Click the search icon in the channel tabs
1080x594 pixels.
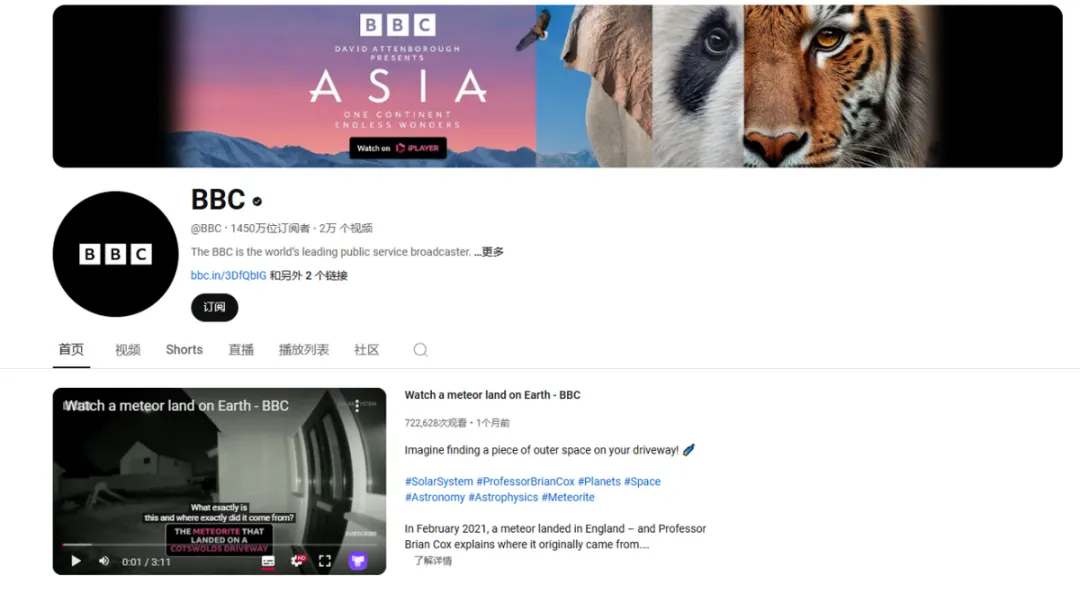point(420,350)
